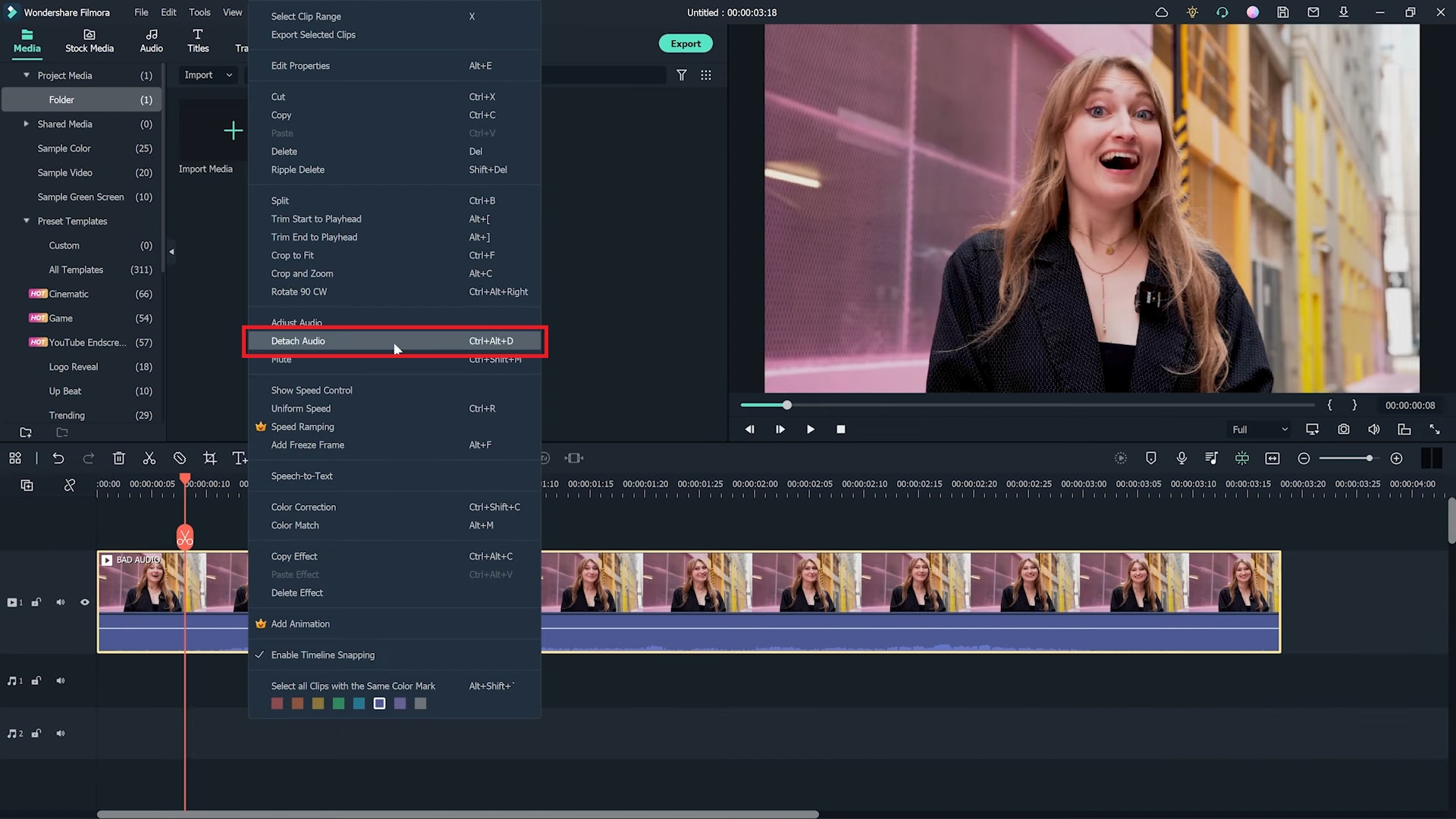The height and width of the screenshot is (819, 1456).
Task: Toggle the Mute icon on track
Action: point(60,602)
